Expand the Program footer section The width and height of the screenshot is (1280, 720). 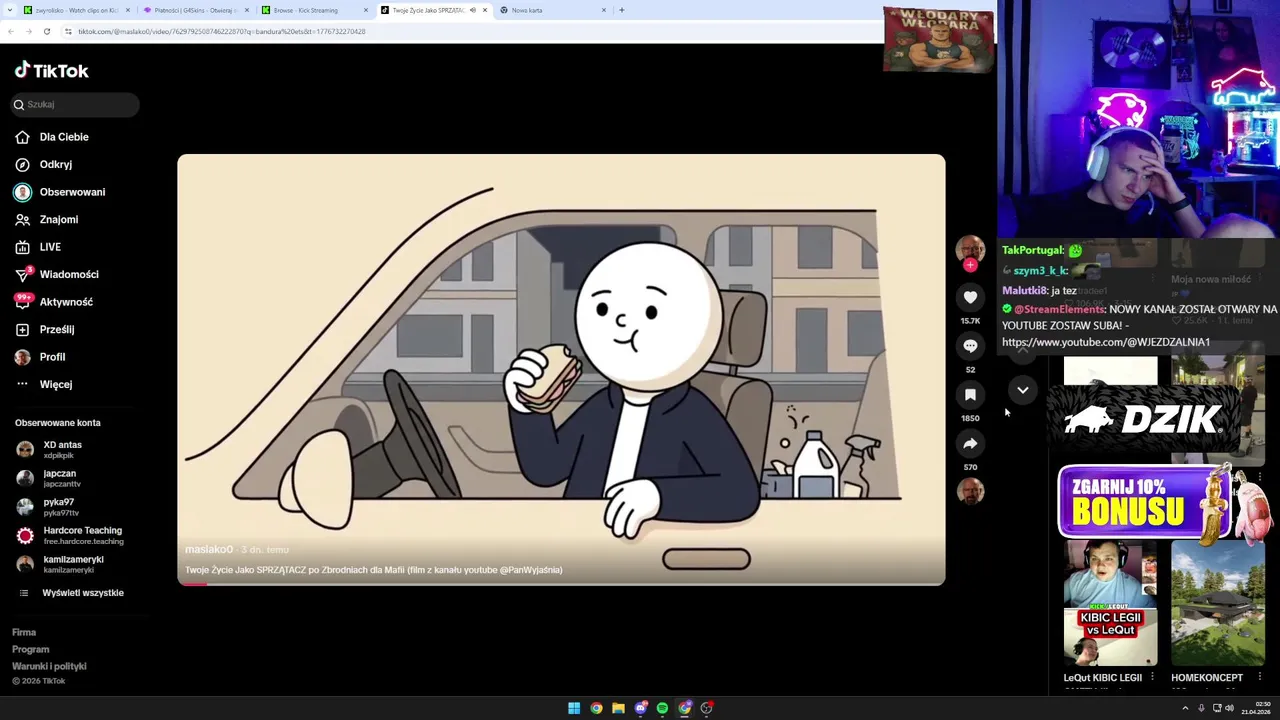[x=30, y=649]
